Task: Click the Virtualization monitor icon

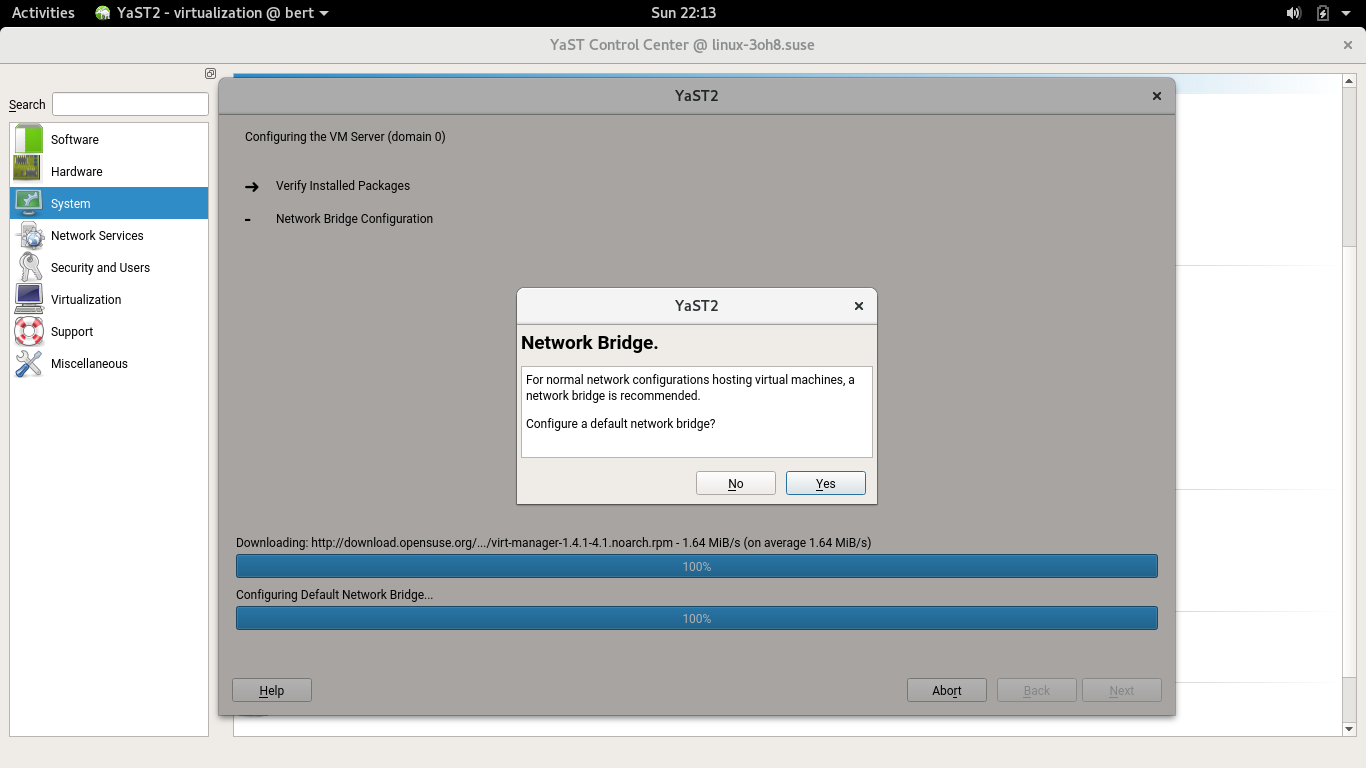Action: [29, 299]
